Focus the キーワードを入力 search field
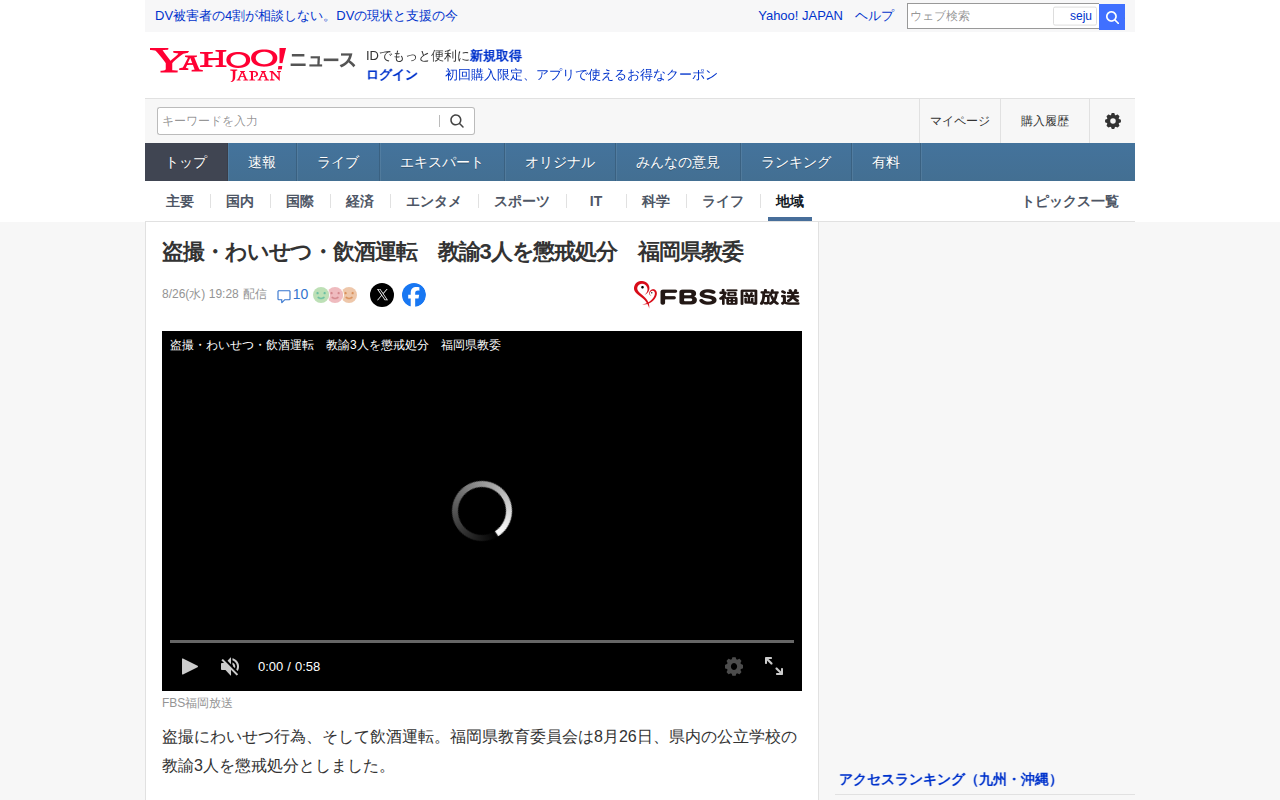Screen dimensions: 1280x800 tap(298, 121)
